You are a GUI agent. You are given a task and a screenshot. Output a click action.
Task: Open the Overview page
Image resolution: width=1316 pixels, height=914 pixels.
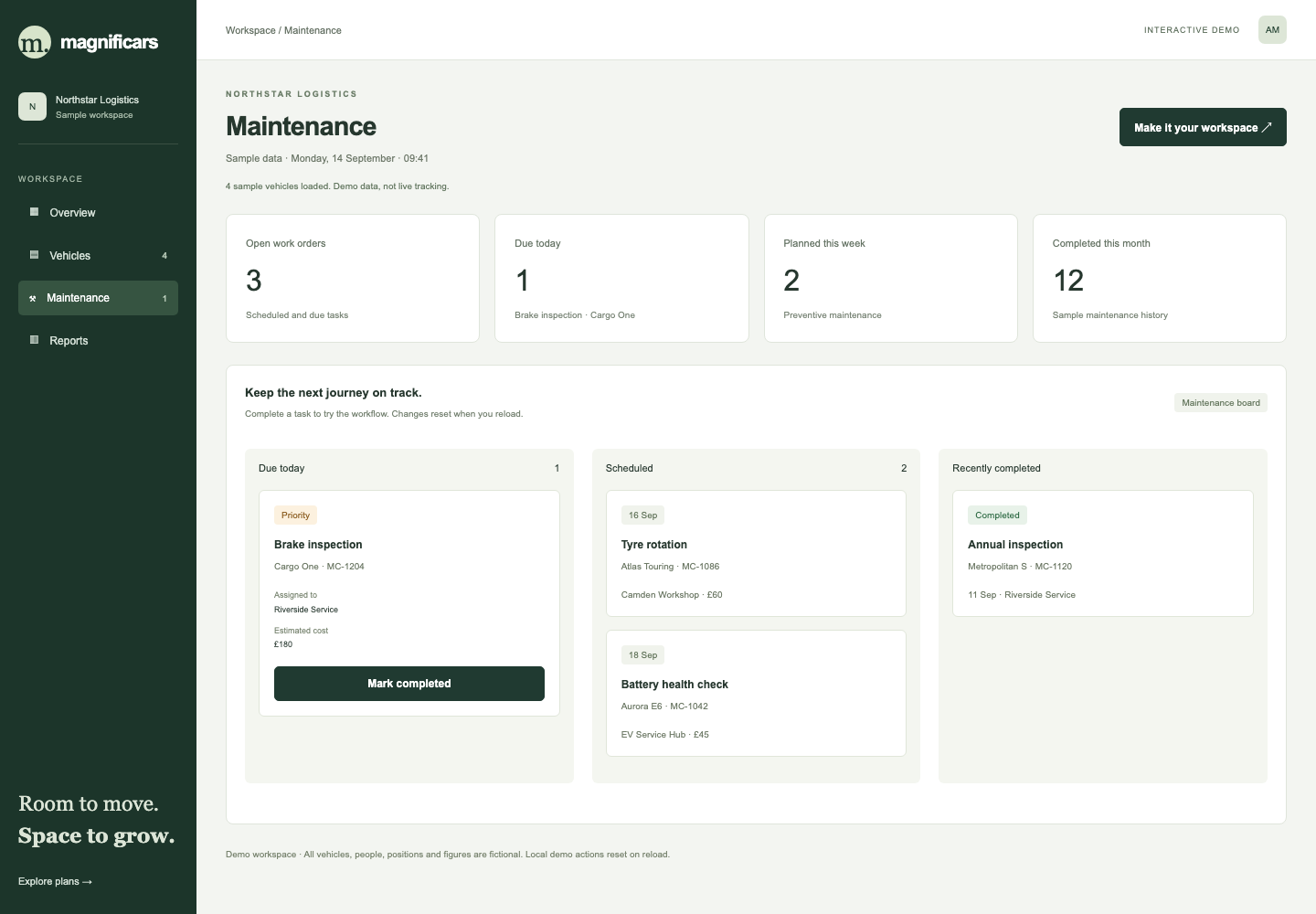(x=98, y=212)
